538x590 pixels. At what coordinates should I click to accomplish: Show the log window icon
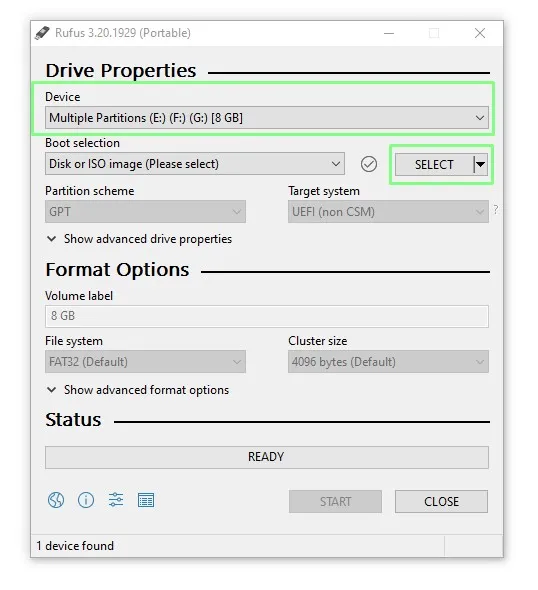point(146,500)
